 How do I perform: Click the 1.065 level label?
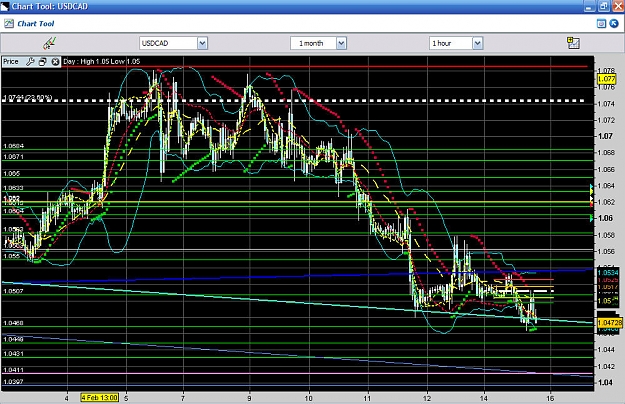coord(12,173)
